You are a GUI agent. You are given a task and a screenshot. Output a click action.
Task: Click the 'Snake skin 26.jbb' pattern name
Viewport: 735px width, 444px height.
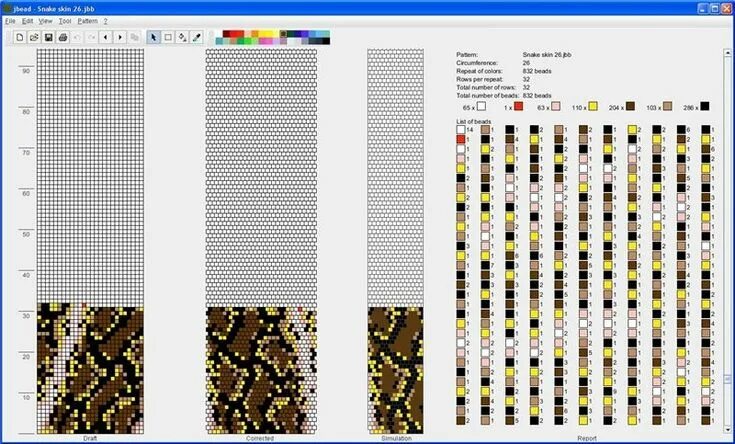547,55
